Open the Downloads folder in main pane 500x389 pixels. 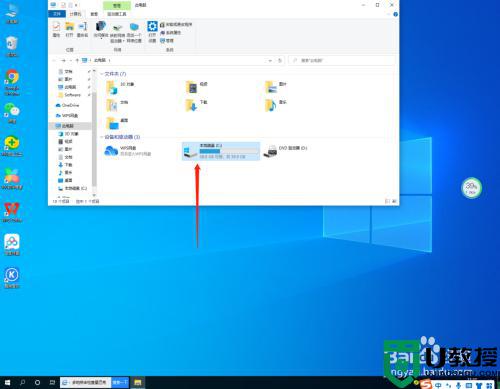coord(197,105)
